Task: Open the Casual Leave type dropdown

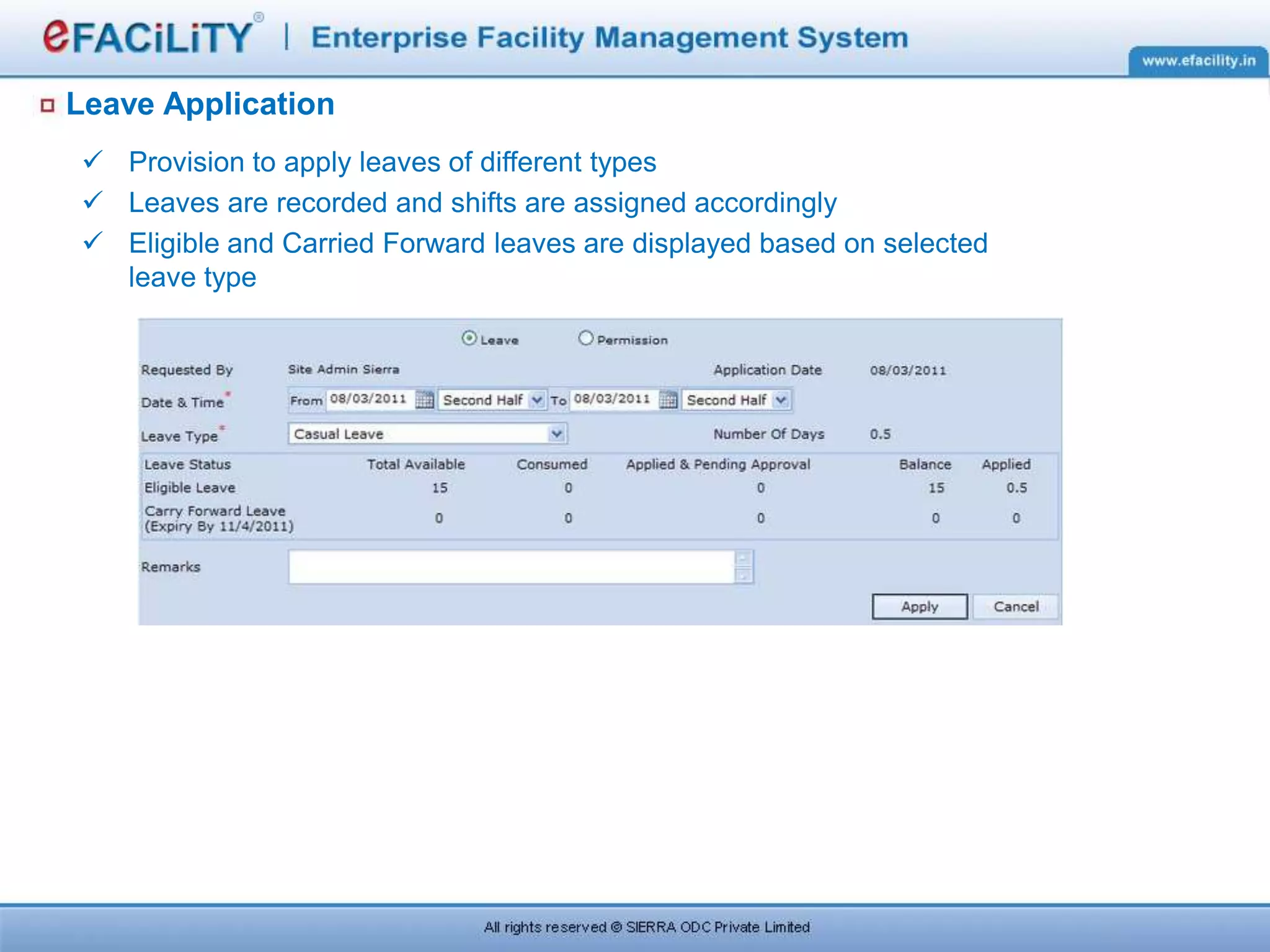Action: (x=556, y=433)
